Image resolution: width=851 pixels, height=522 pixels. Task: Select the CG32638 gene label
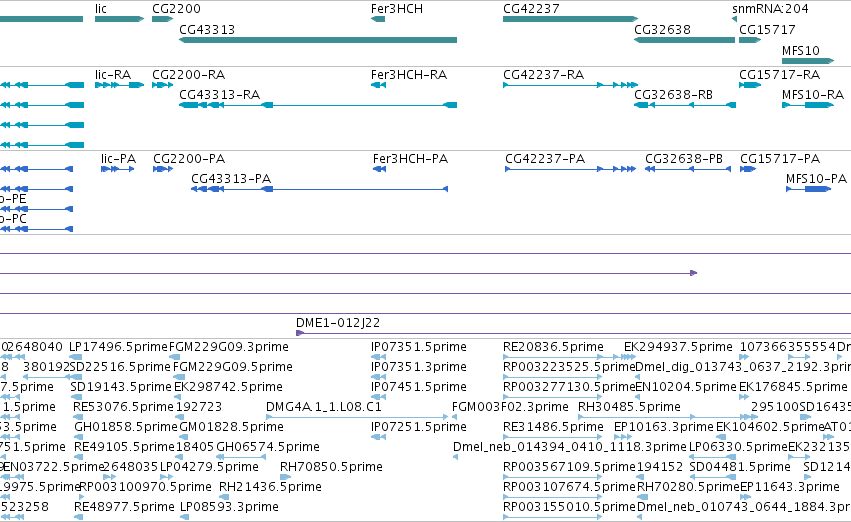tap(662, 29)
